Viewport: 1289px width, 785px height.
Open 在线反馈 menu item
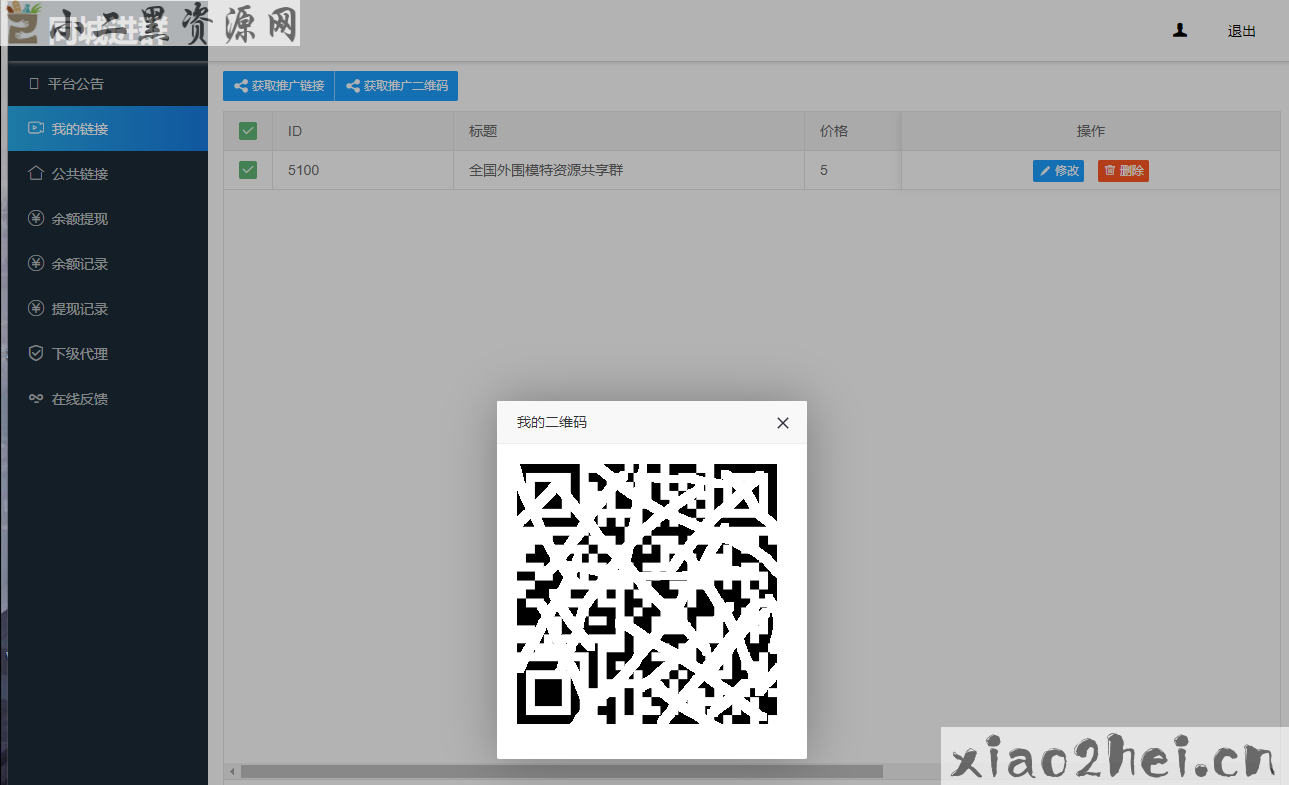coord(108,399)
